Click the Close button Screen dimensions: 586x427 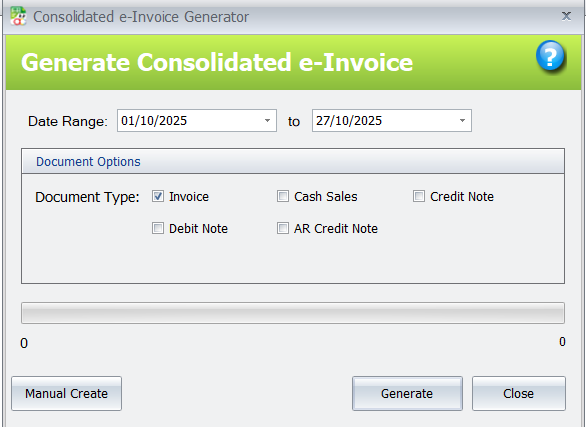pos(519,393)
